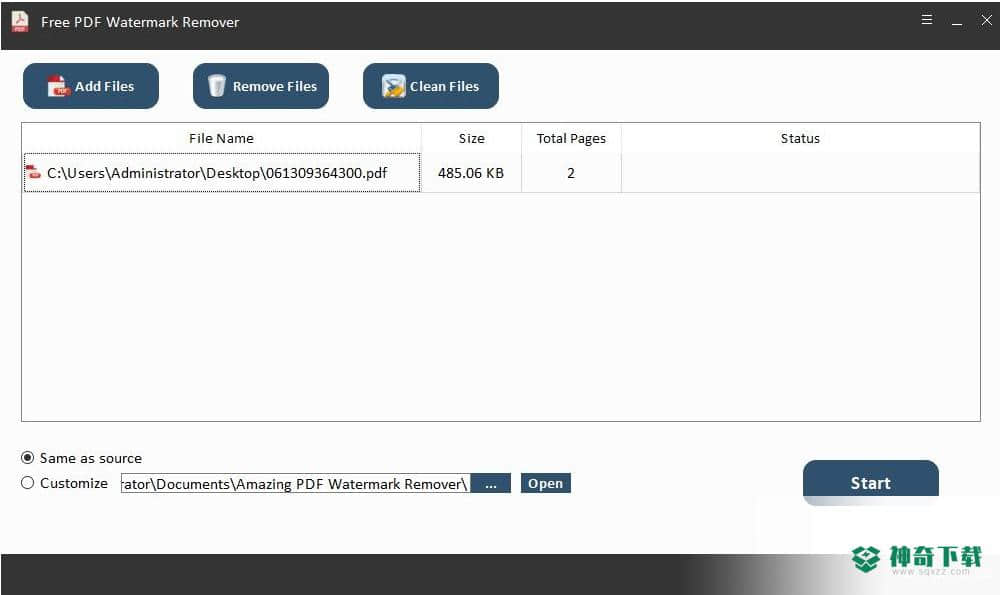Click the total pages value 2
This screenshot has height=595, width=1000.
[571, 173]
